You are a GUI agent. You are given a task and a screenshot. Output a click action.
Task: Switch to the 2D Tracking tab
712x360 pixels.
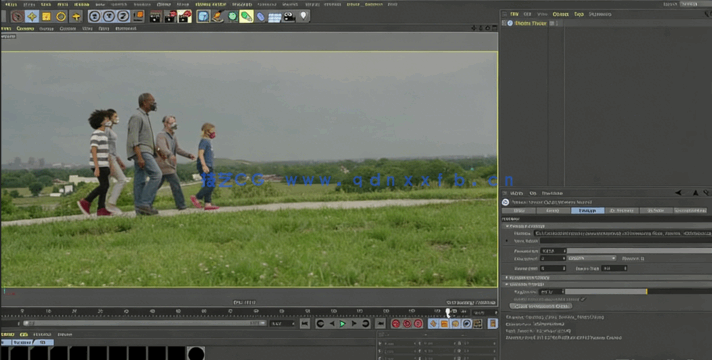622,211
